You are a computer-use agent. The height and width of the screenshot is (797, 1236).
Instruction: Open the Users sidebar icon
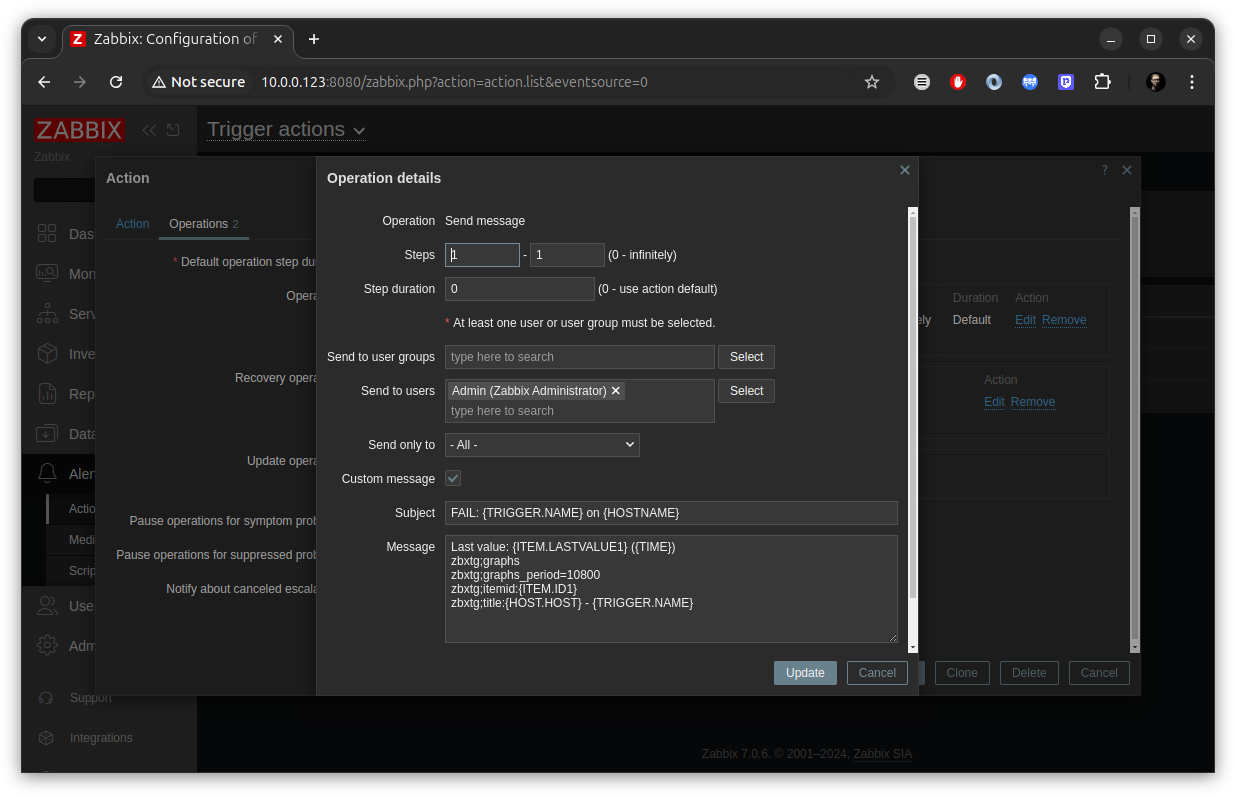coord(47,605)
